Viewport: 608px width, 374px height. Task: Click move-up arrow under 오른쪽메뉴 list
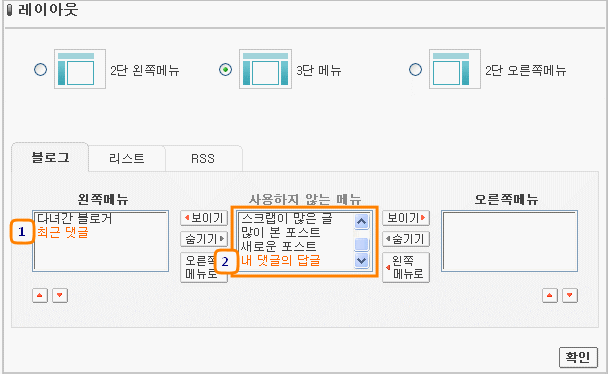[549, 295]
